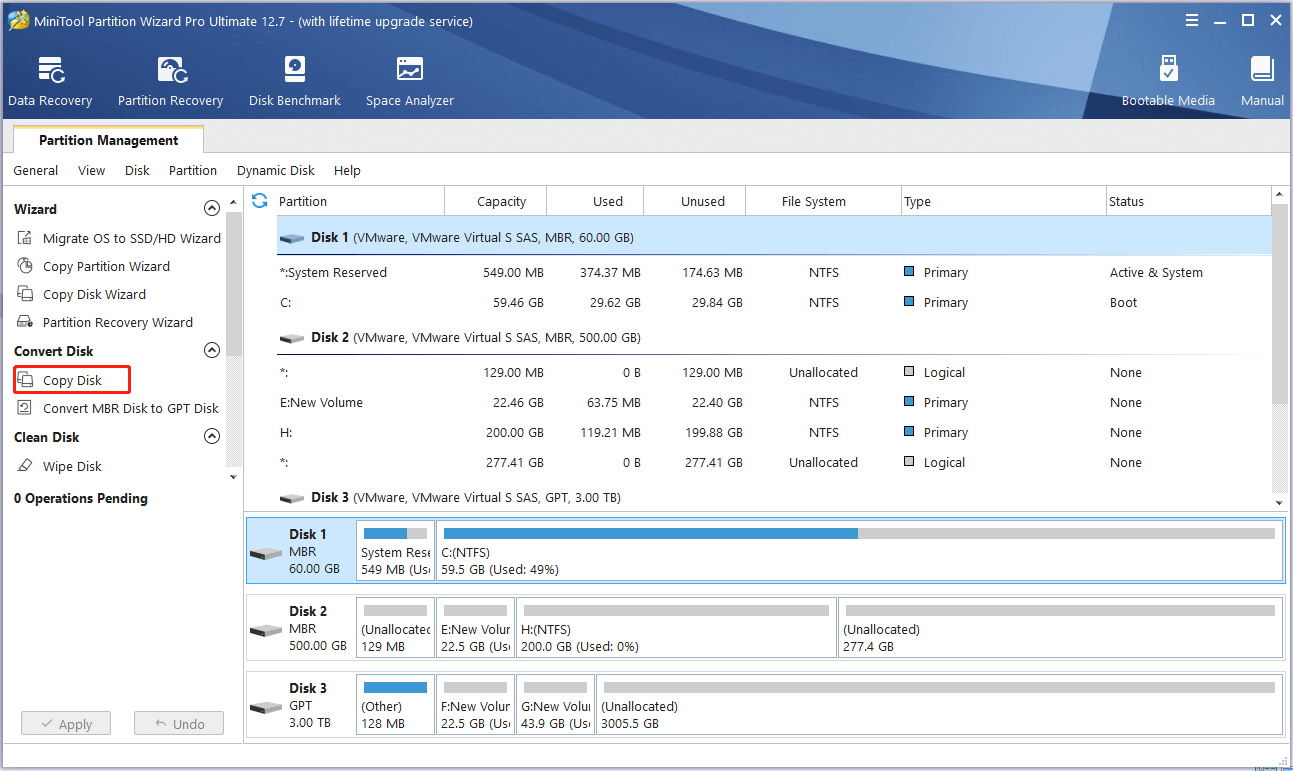Screen dimensions: 1293x771
Task: Open the Help menu
Action: pyautogui.click(x=347, y=171)
